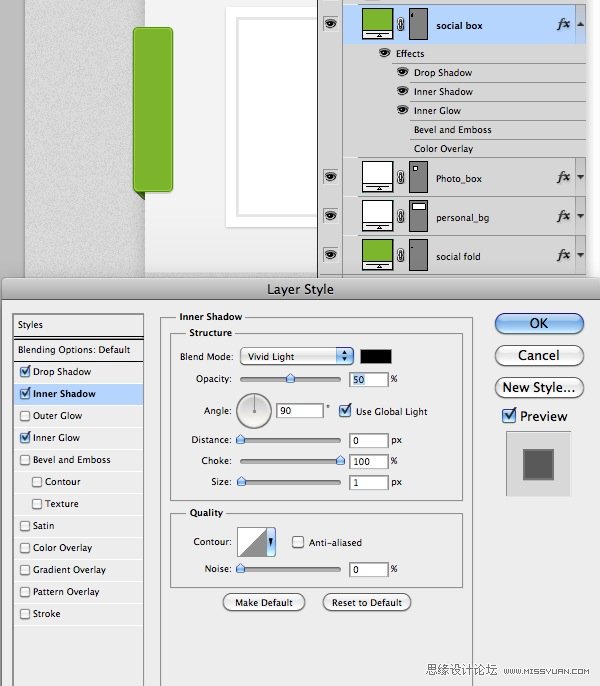Screen dimensions: 600x686
Task: Collapse the social box layer effects arrow
Action: [580, 24]
